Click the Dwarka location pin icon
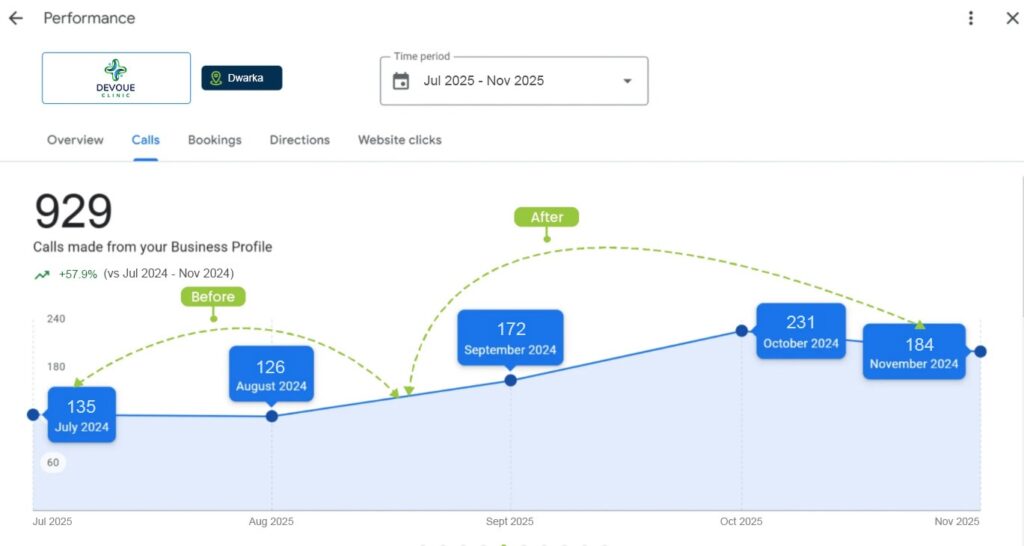Viewport: 1024px width, 546px height. [216, 78]
